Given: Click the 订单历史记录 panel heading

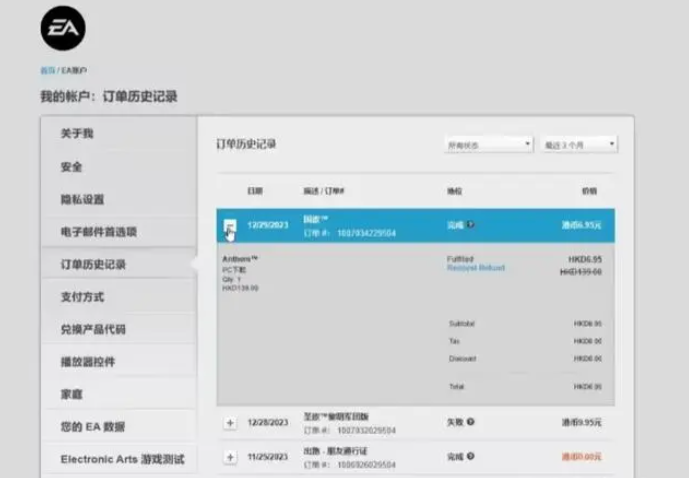Looking at the screenshot, I should (x=246, y=144).
